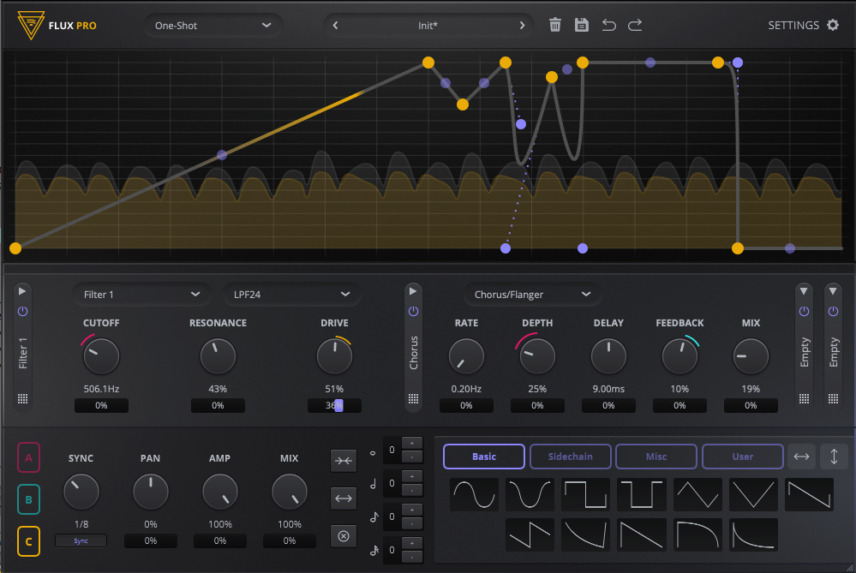
Task: Go to previous preset with left arrow
Action: click(x=335, y=25)
